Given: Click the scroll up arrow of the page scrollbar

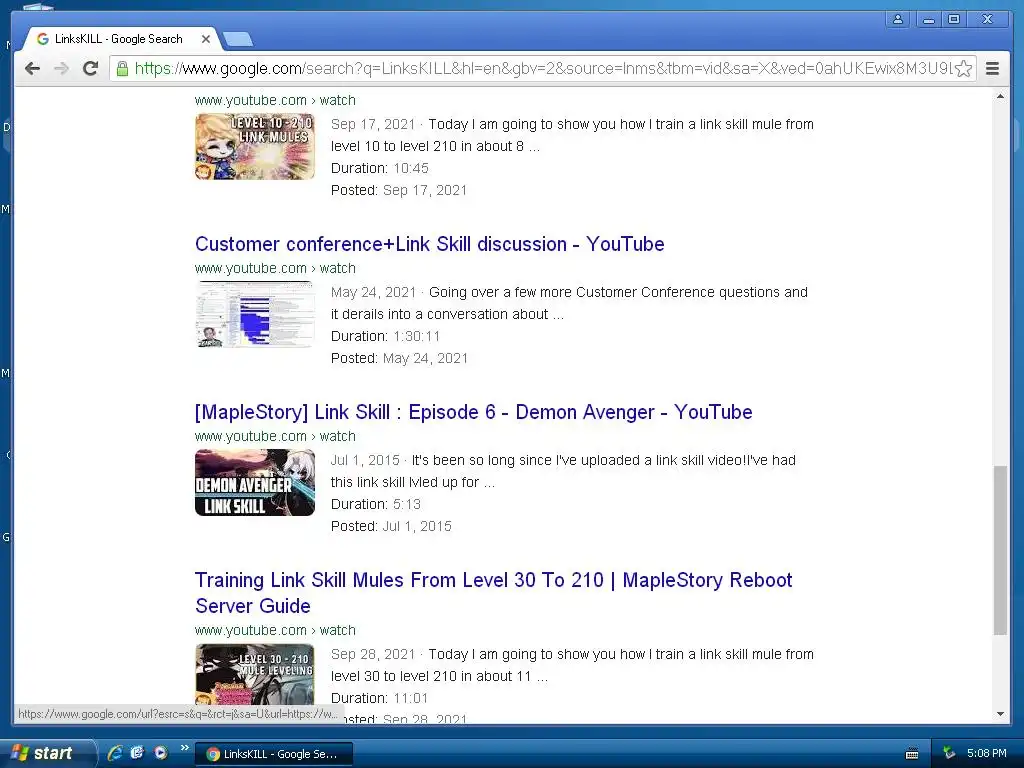Looking at the screenshot, I should click(1000, 97).
